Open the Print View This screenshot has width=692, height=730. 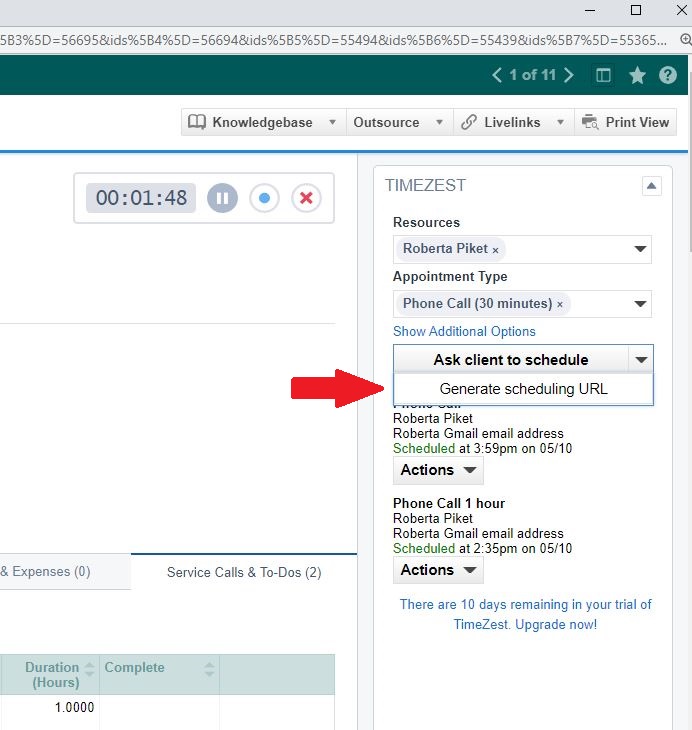tap(625, 122)
